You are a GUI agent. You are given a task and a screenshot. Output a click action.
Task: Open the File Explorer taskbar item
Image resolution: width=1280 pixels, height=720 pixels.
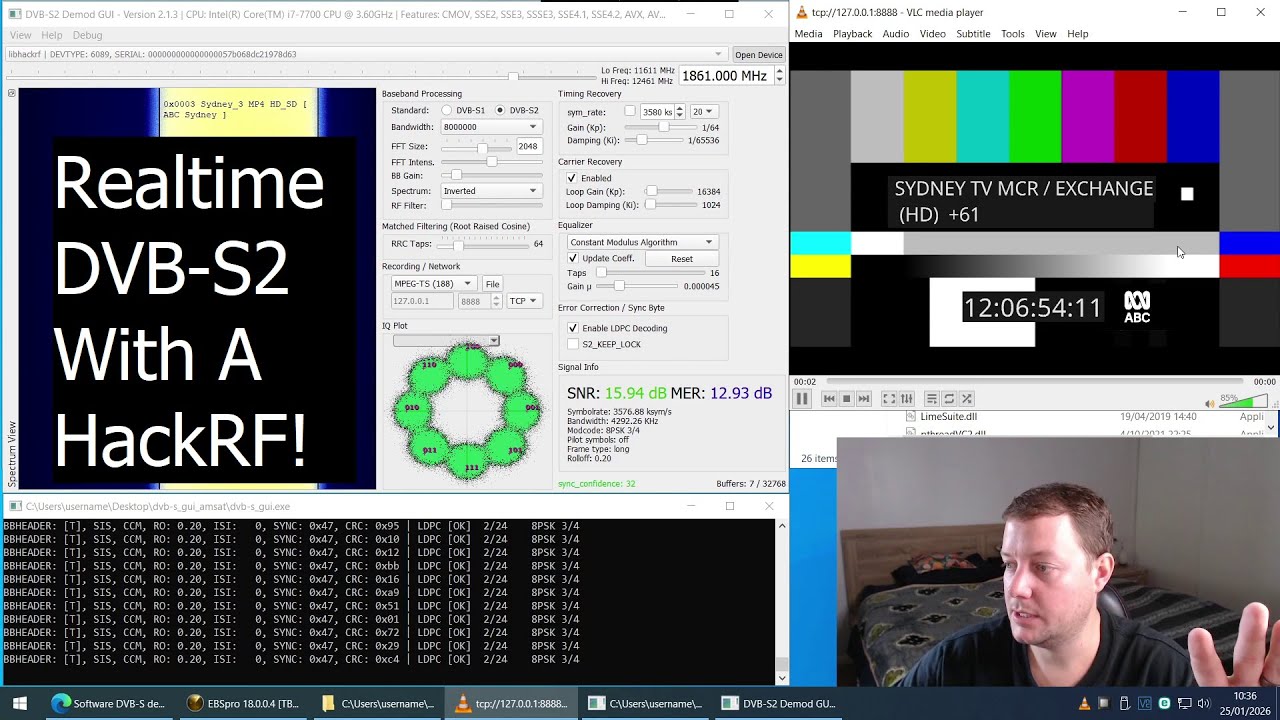point(378,703)
